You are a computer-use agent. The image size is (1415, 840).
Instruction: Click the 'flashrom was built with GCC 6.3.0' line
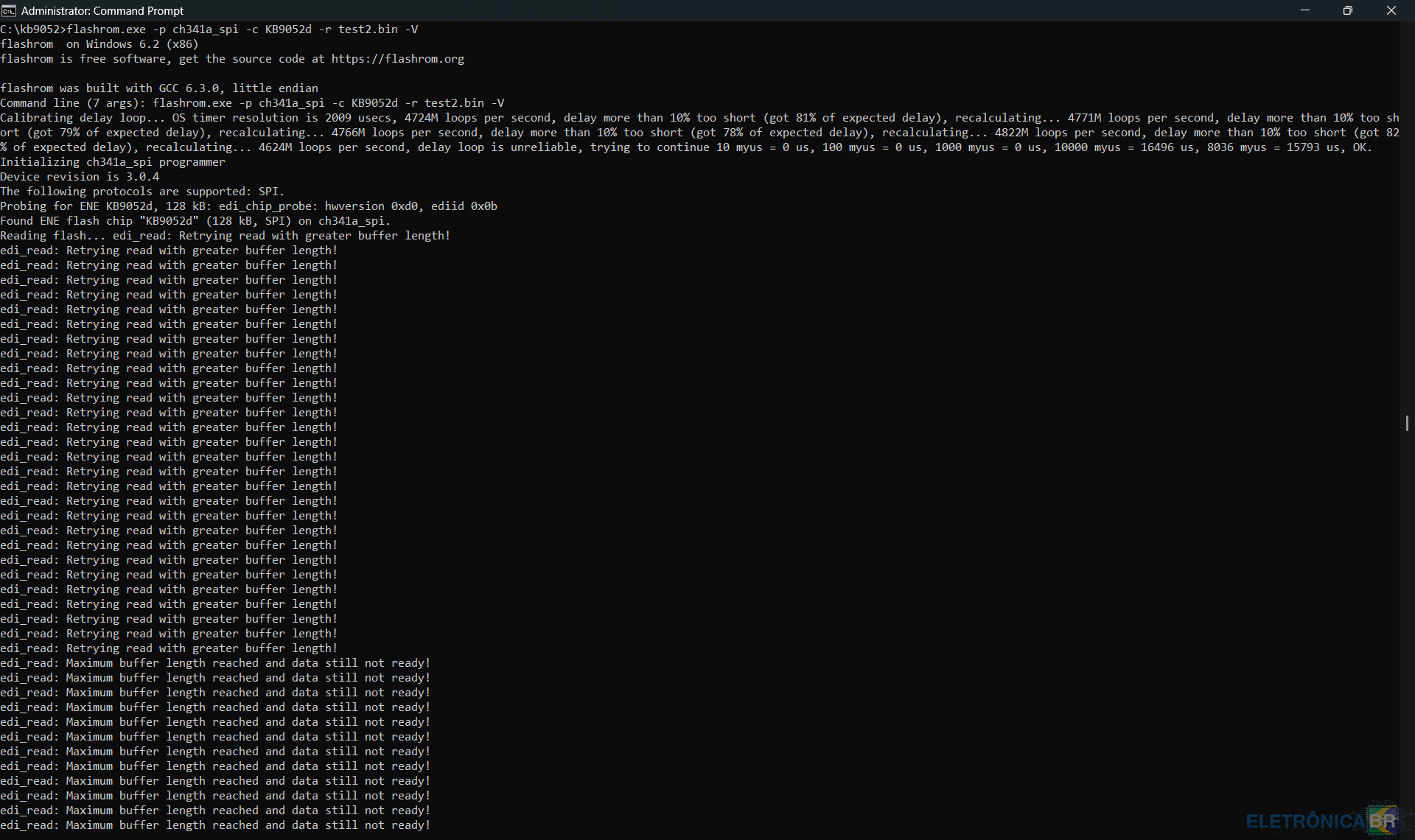click(159, 88)
